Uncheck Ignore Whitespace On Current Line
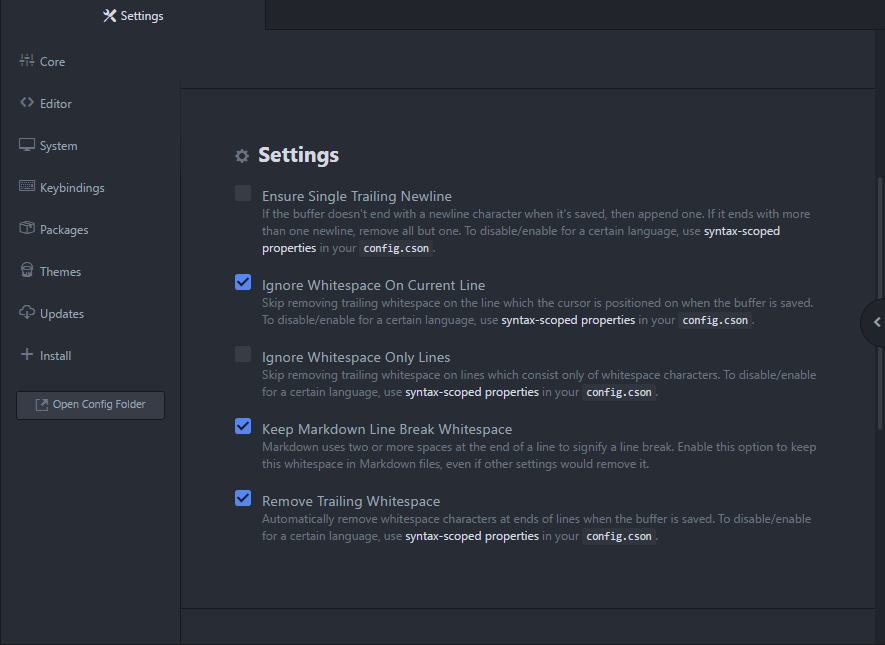This screenshot has height=645, width=885. 243,283
